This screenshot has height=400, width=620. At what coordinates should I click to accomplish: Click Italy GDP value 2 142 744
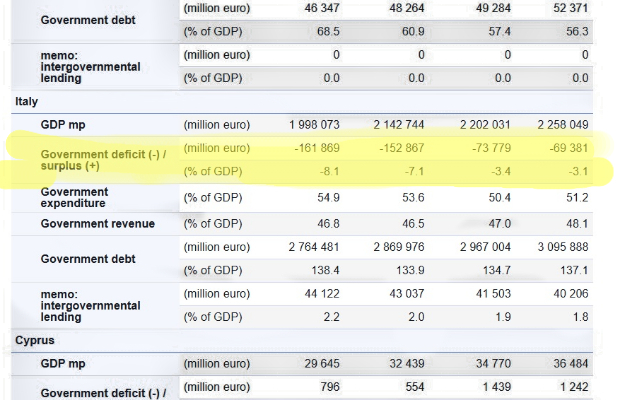tap(399, 125)
